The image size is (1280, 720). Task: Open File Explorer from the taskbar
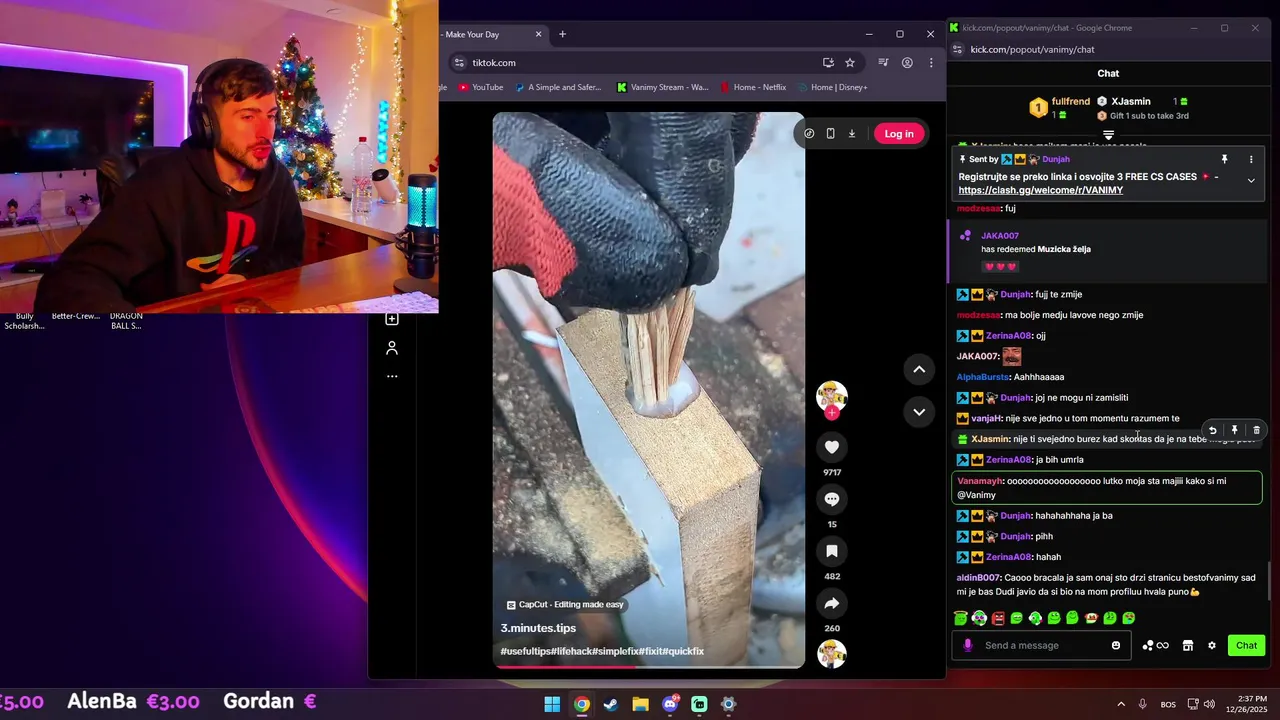(x=640, y=704)
